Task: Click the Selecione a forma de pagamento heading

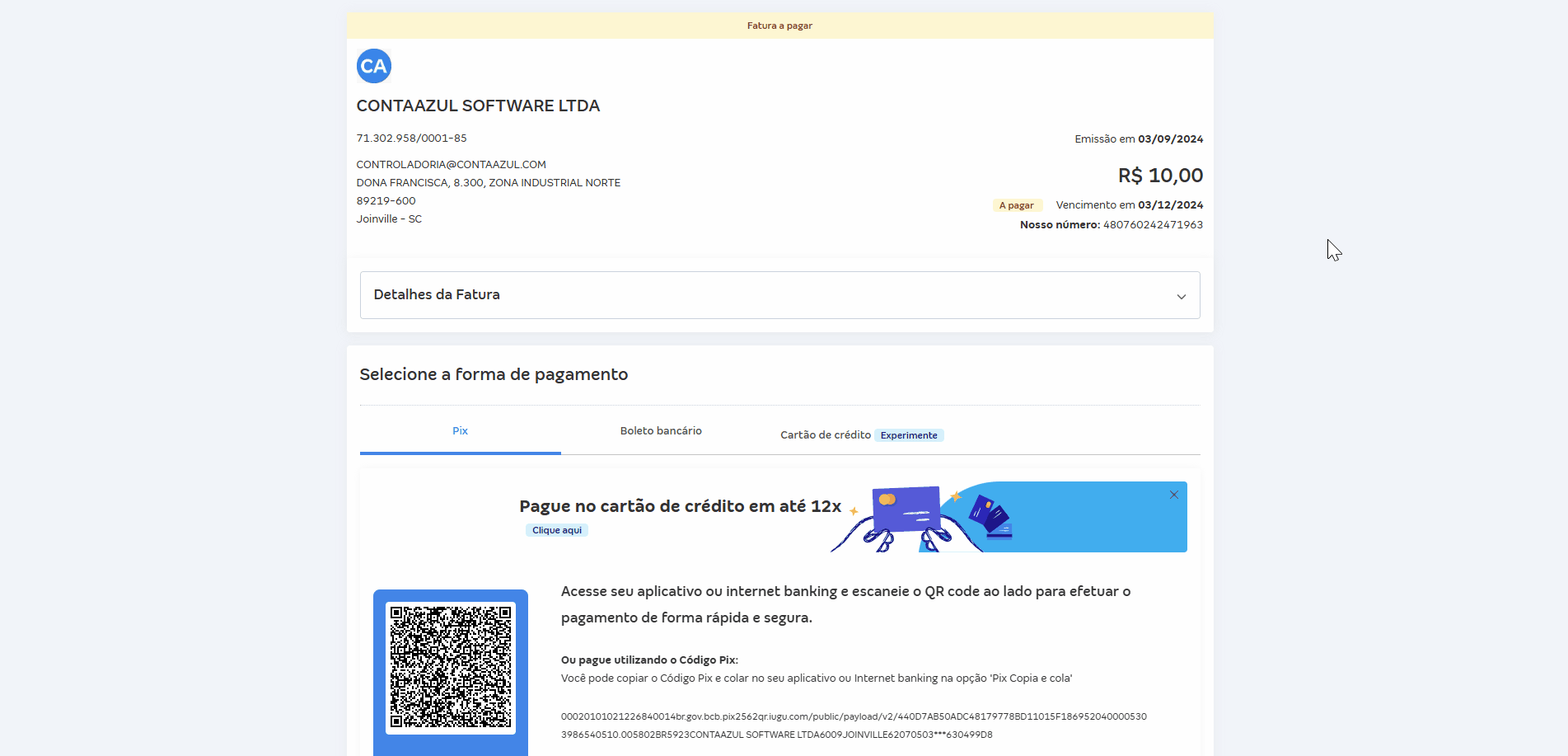Action: click(494, 374)
